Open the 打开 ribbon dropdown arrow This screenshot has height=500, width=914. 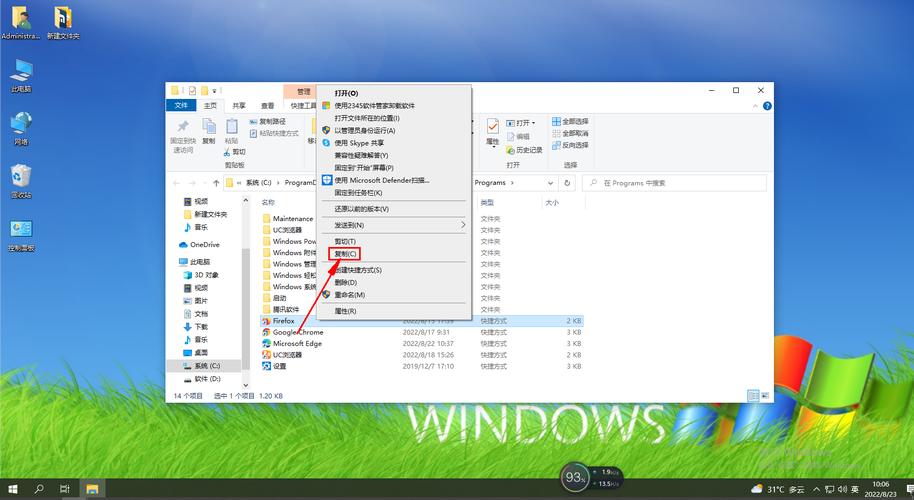tap(533, 123)
